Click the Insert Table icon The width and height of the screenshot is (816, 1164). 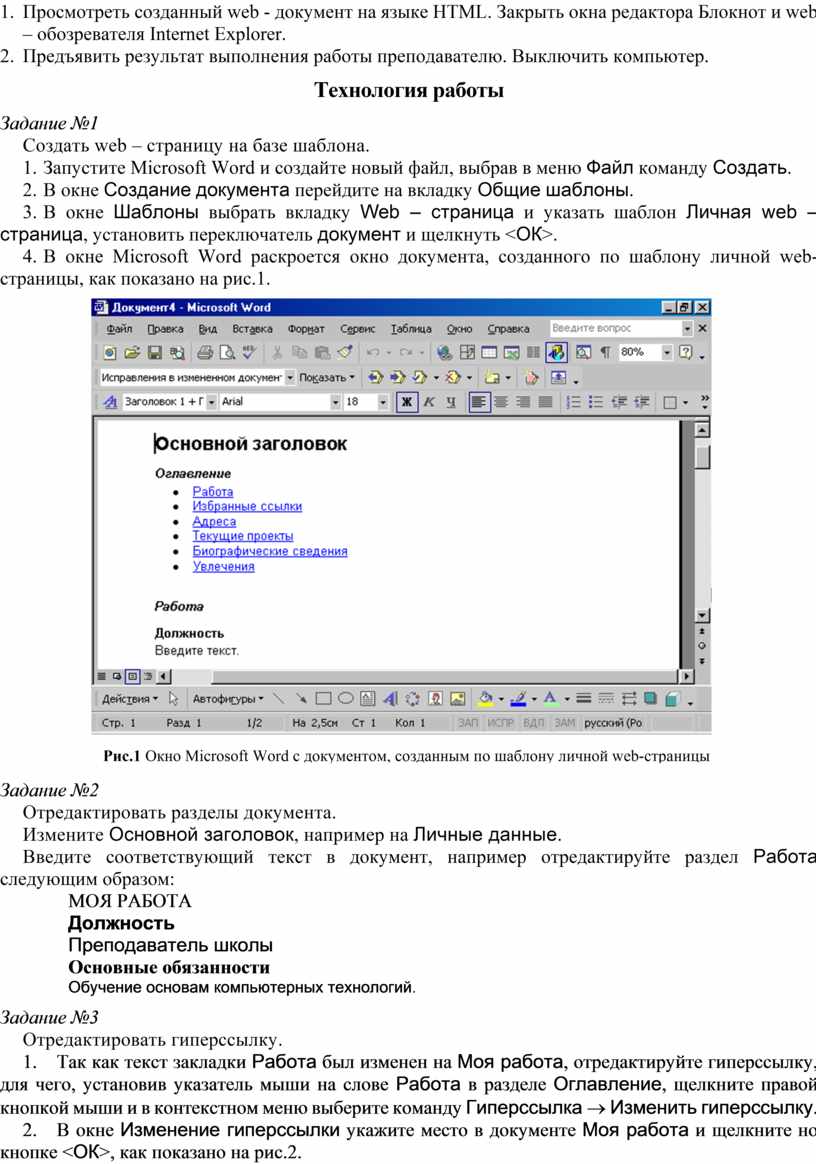tap(489, 353)
